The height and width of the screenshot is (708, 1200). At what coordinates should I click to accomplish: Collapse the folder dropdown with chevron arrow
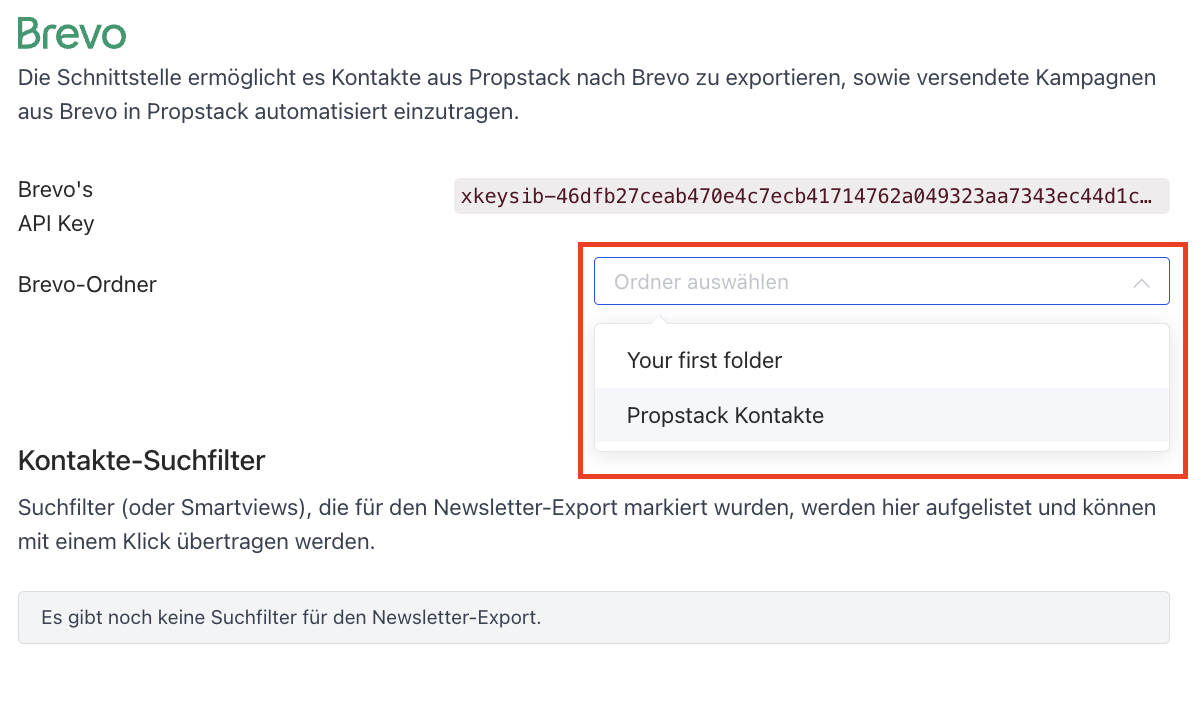[1141, 283]
